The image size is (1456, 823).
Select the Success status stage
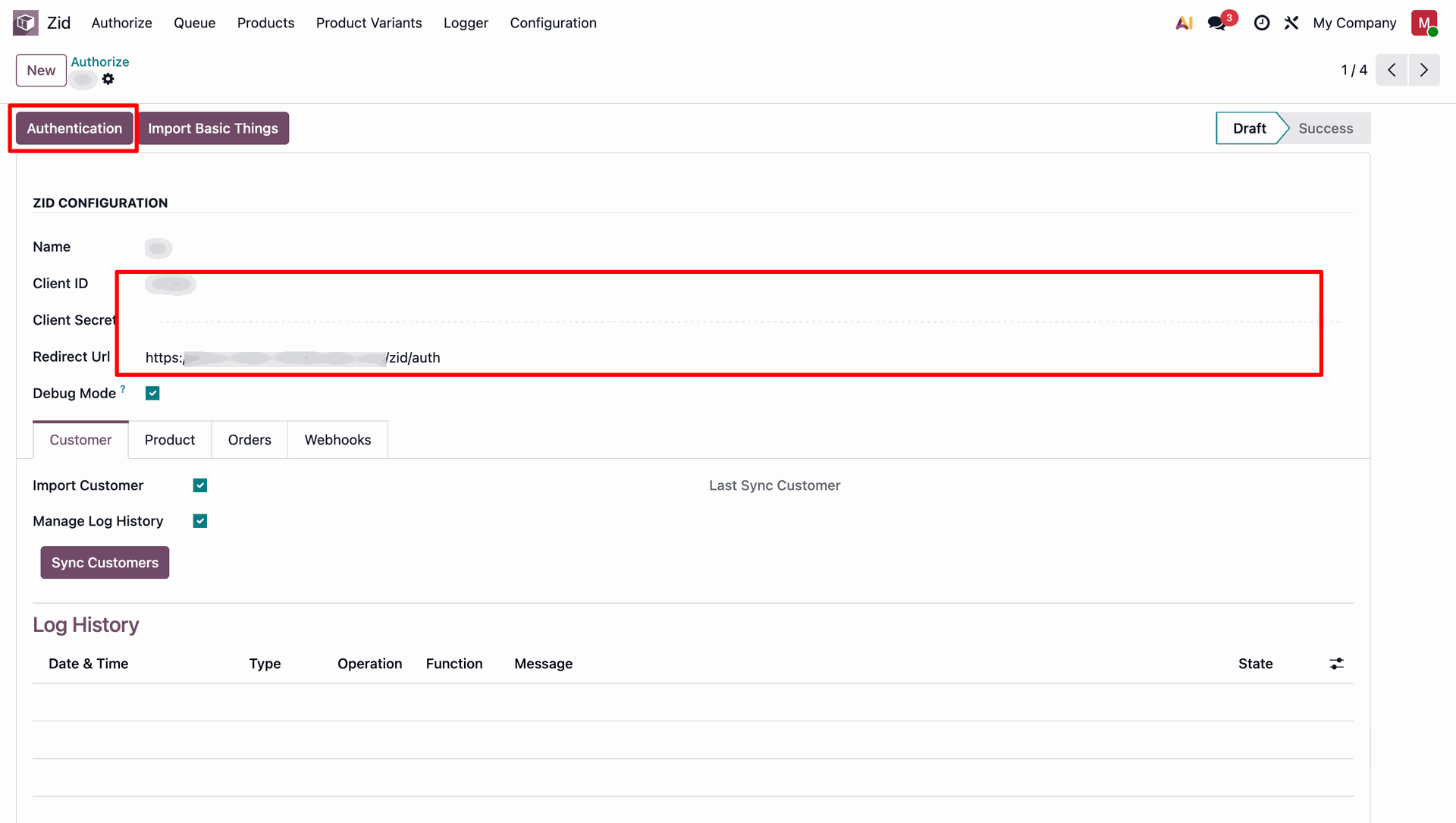pyautogui.click(x=1326, y=128)
